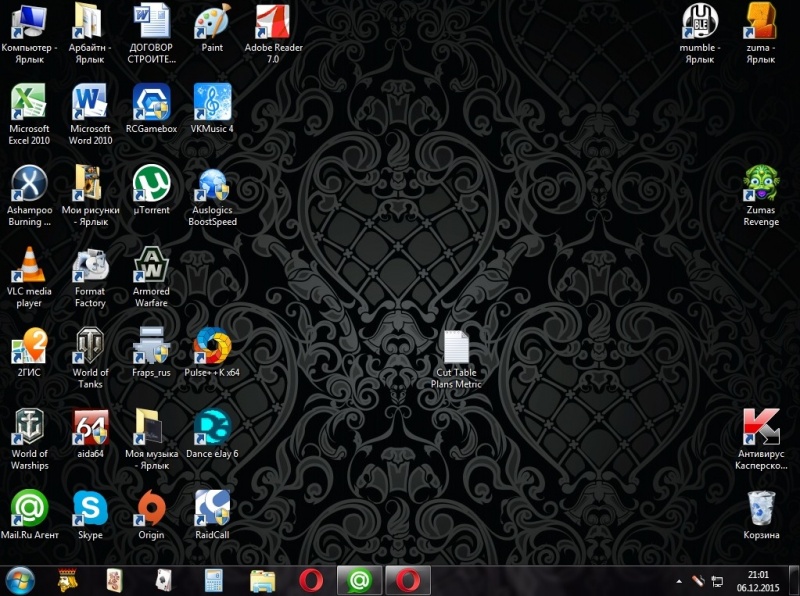Select the Adobe Reader 7.0 icon

272,22
